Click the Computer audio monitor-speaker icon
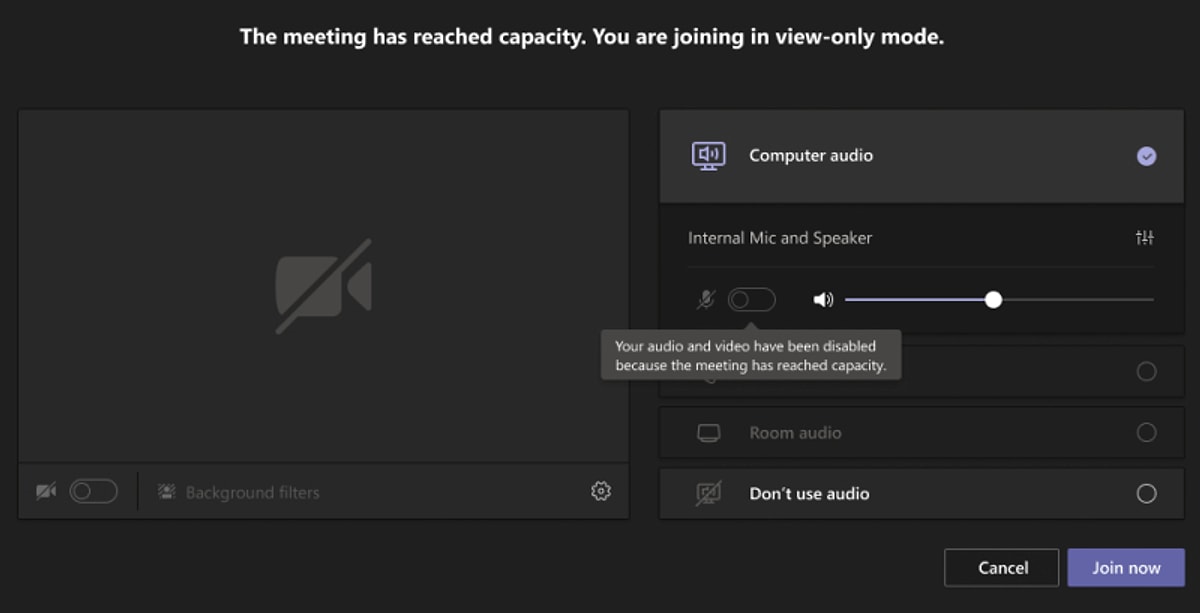Viewport: 1200px width, 613px height. [x=708, y=155]
